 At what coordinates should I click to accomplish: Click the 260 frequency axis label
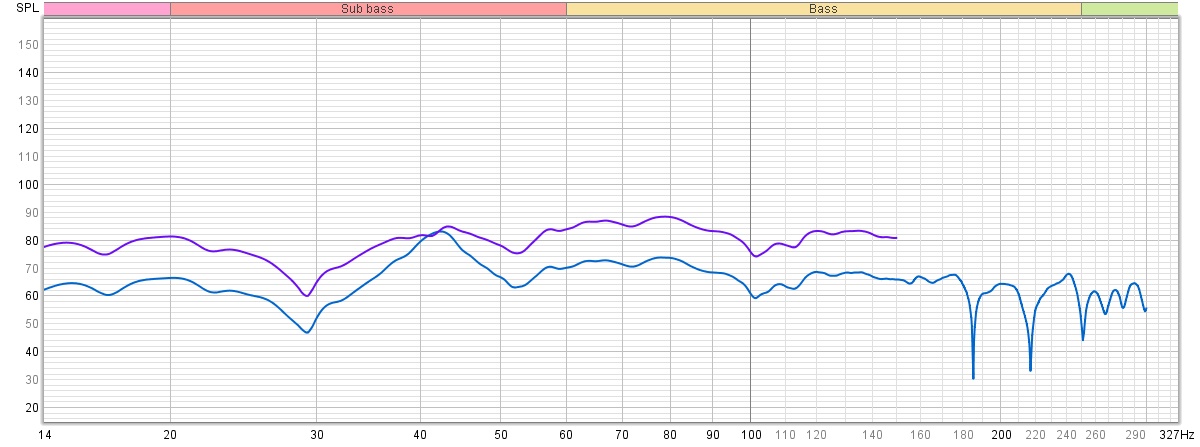point(1096,435)
